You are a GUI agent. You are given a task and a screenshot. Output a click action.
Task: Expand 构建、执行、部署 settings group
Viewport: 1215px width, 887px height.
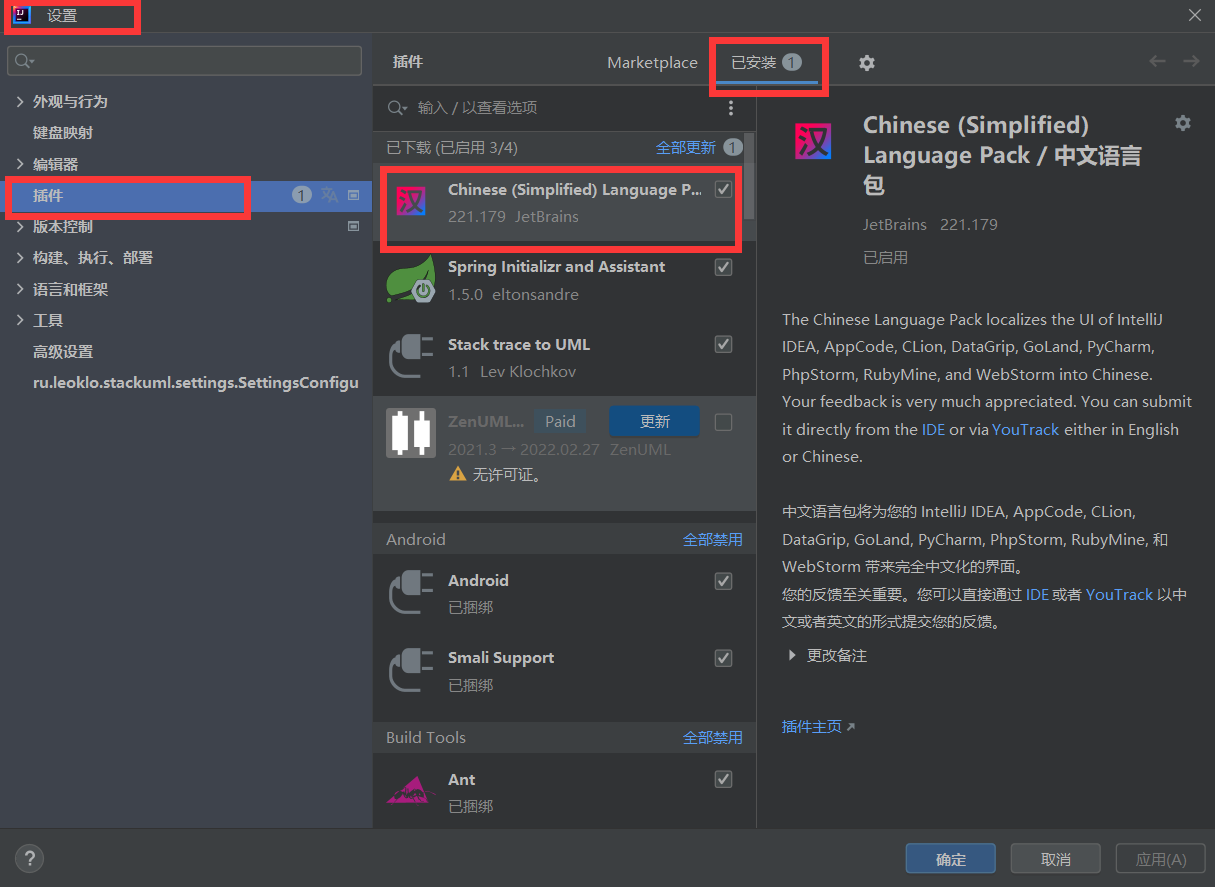[20, 258]
